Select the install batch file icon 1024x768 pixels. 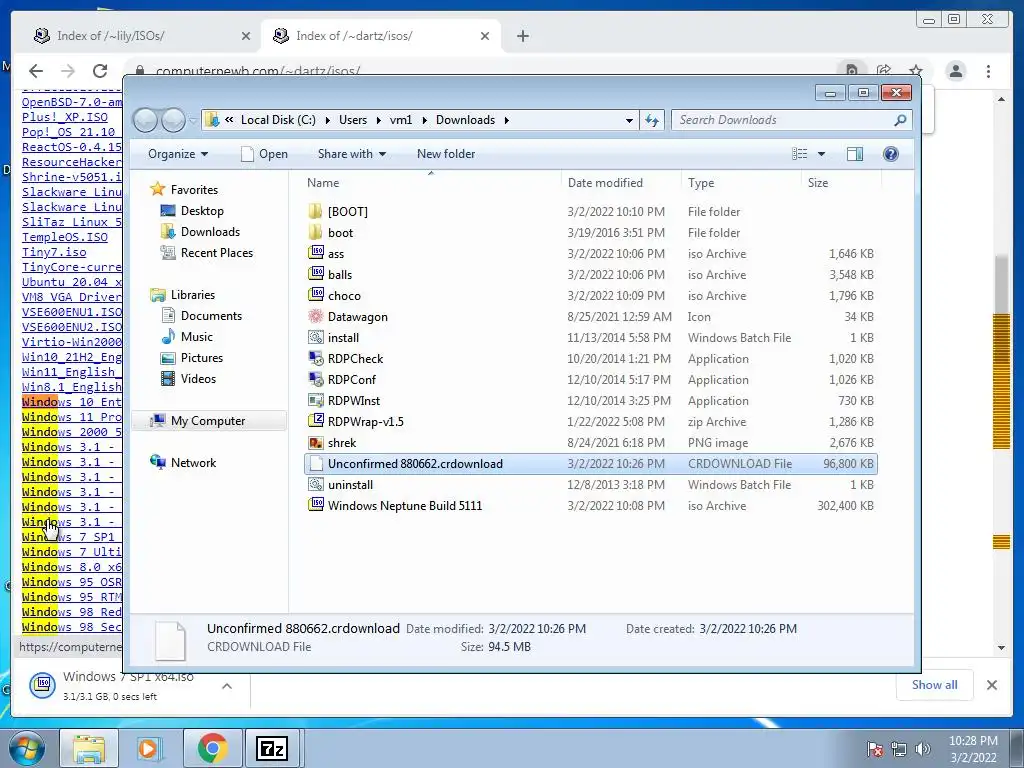(316, 337)
